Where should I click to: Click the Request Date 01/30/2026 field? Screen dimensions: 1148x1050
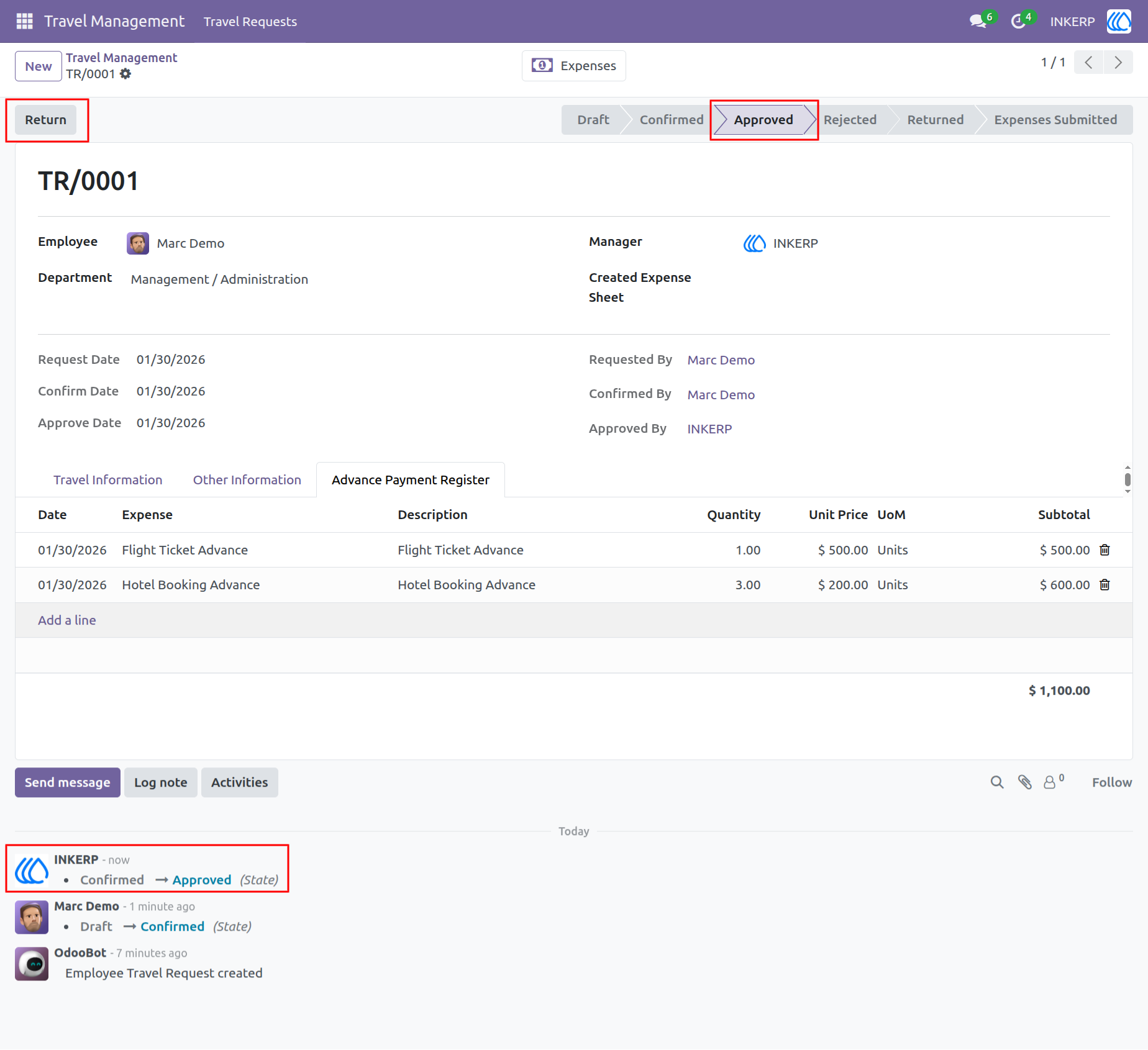point(171,360)
